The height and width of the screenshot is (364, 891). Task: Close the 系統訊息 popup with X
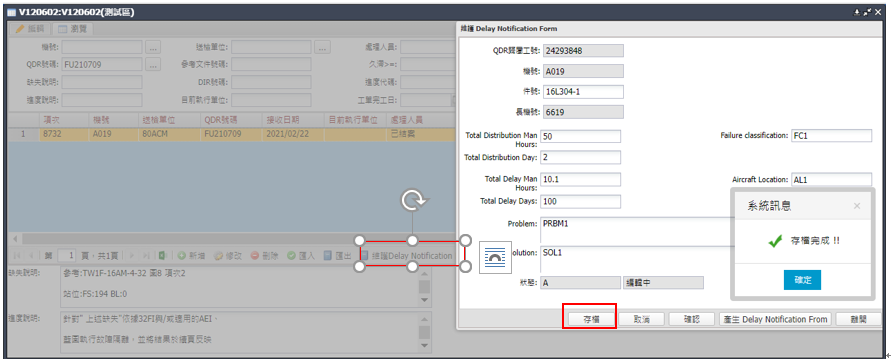point(857,206)
